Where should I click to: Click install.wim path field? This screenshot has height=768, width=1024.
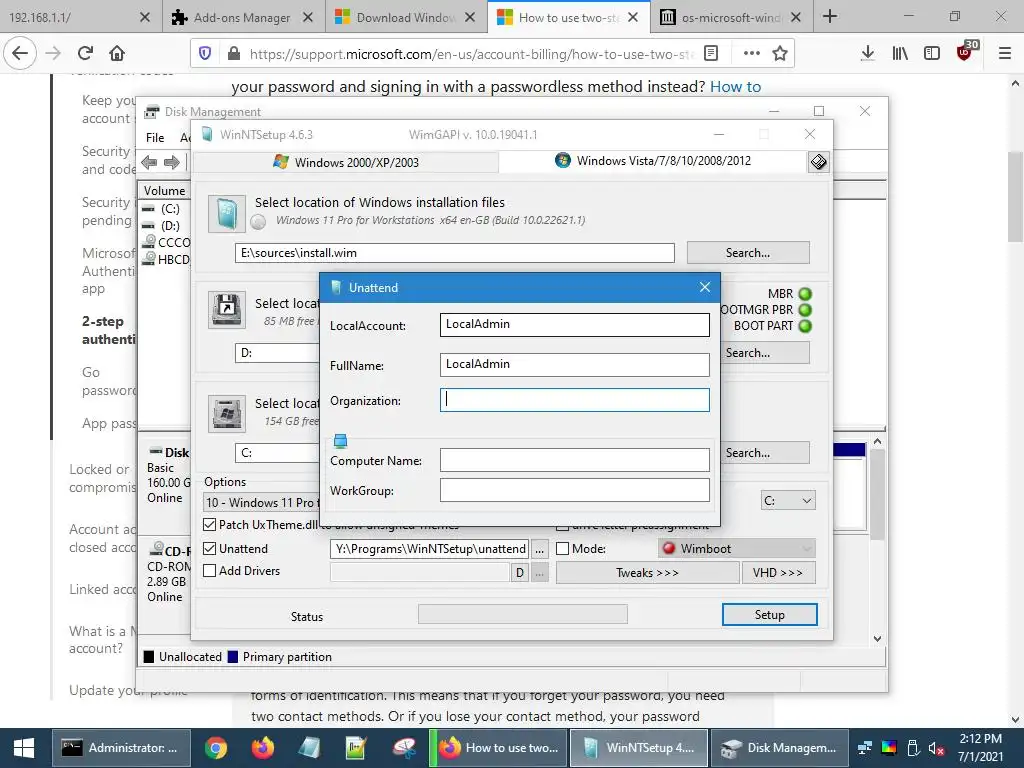click(455, 253)
